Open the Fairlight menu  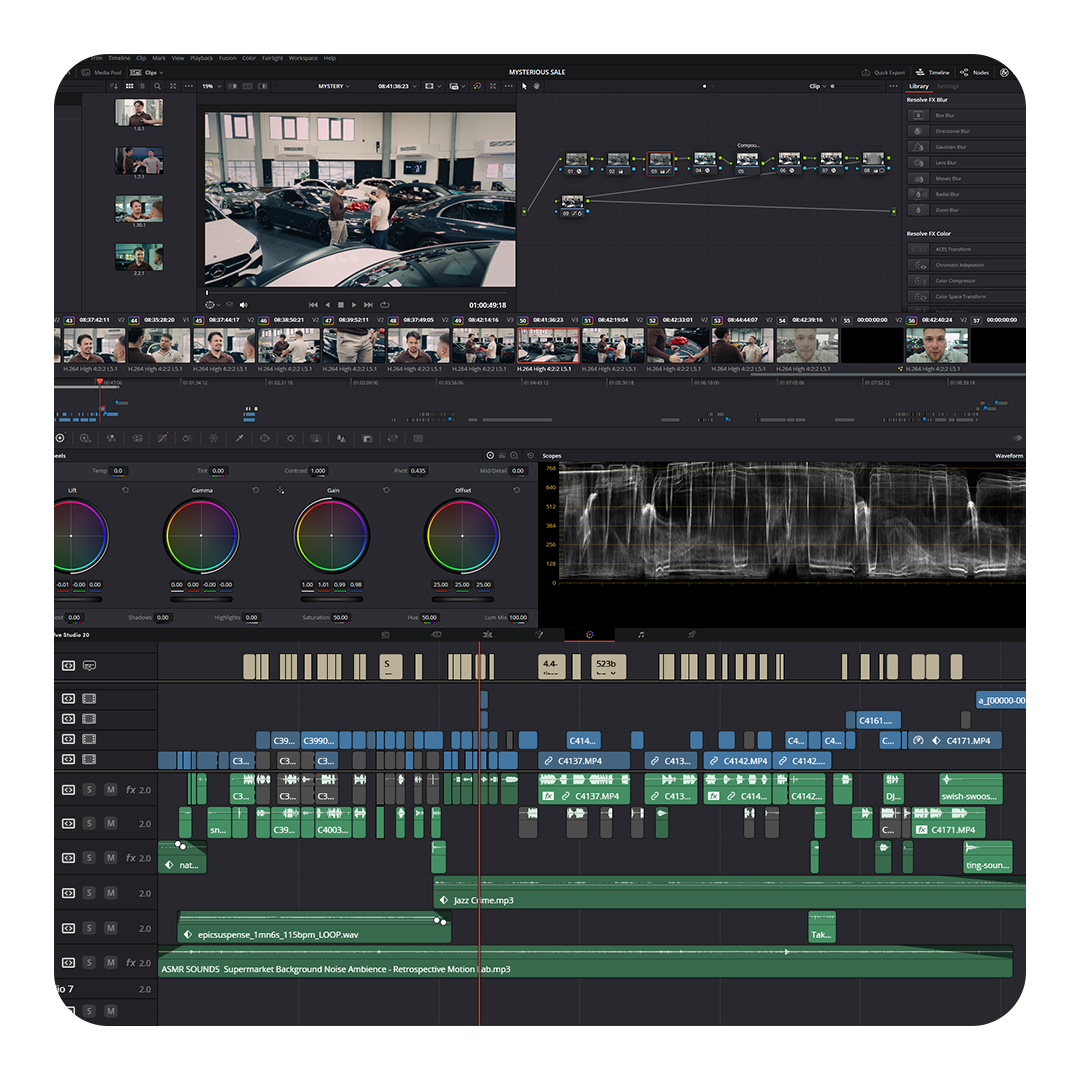tap(272, 59)
